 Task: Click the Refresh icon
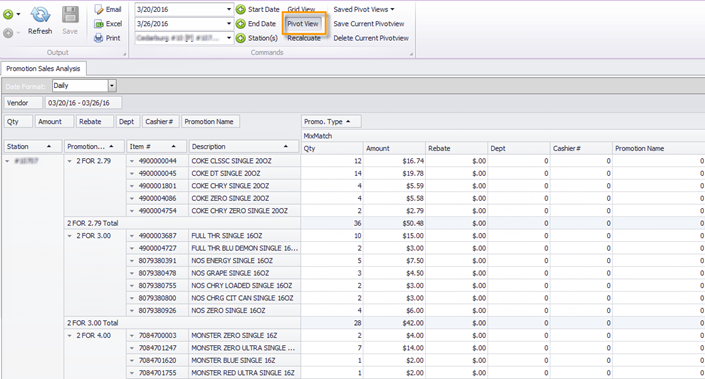[40, 15]
